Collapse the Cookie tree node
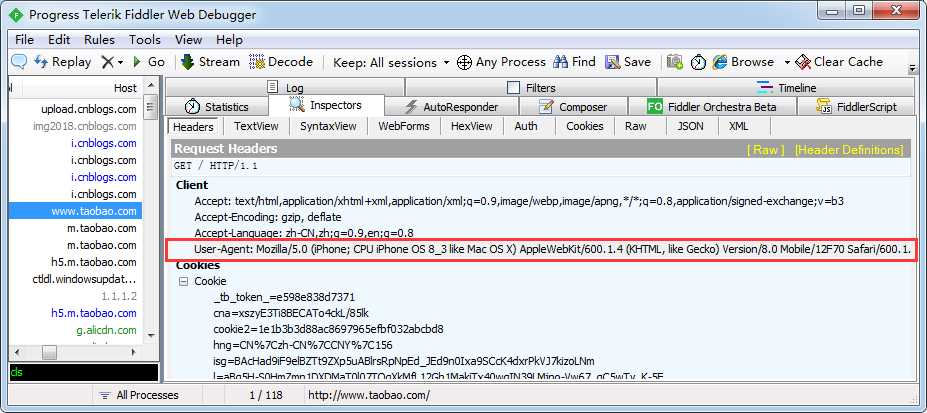Image resolution: width=927 pixels, height=413 pixels. point(183,281)
